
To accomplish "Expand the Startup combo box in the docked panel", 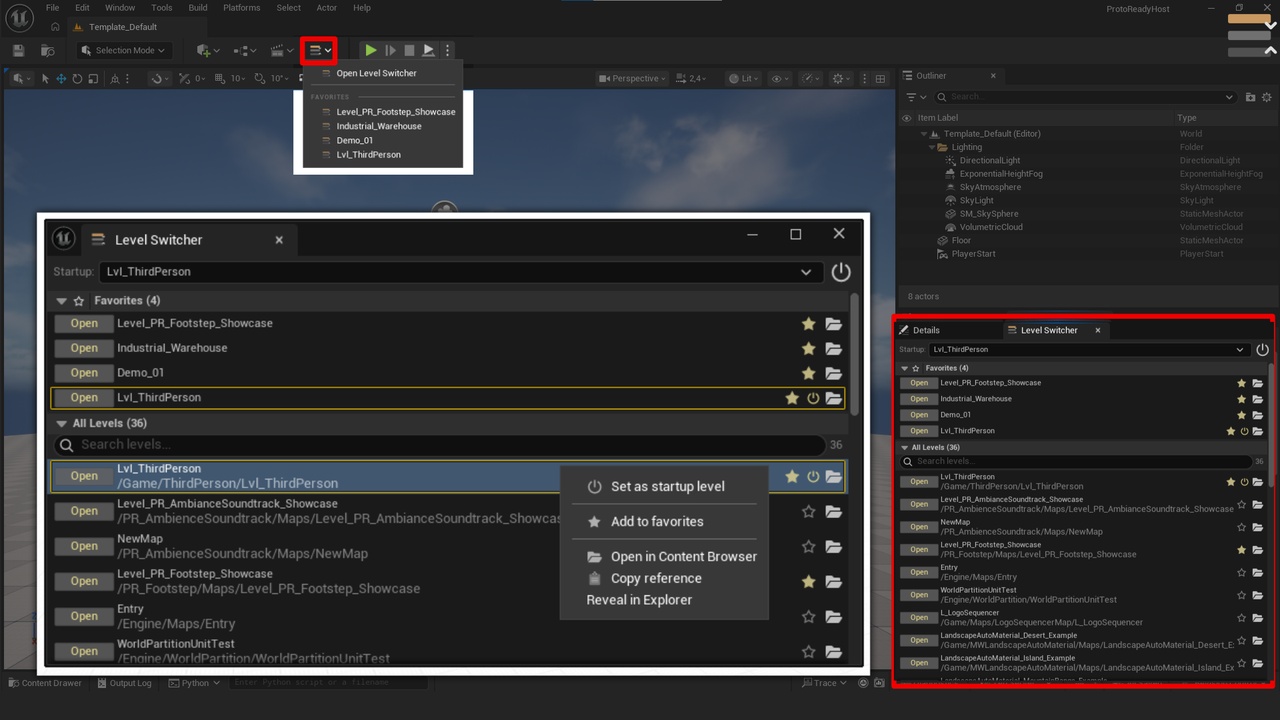I will [1089, 350].
